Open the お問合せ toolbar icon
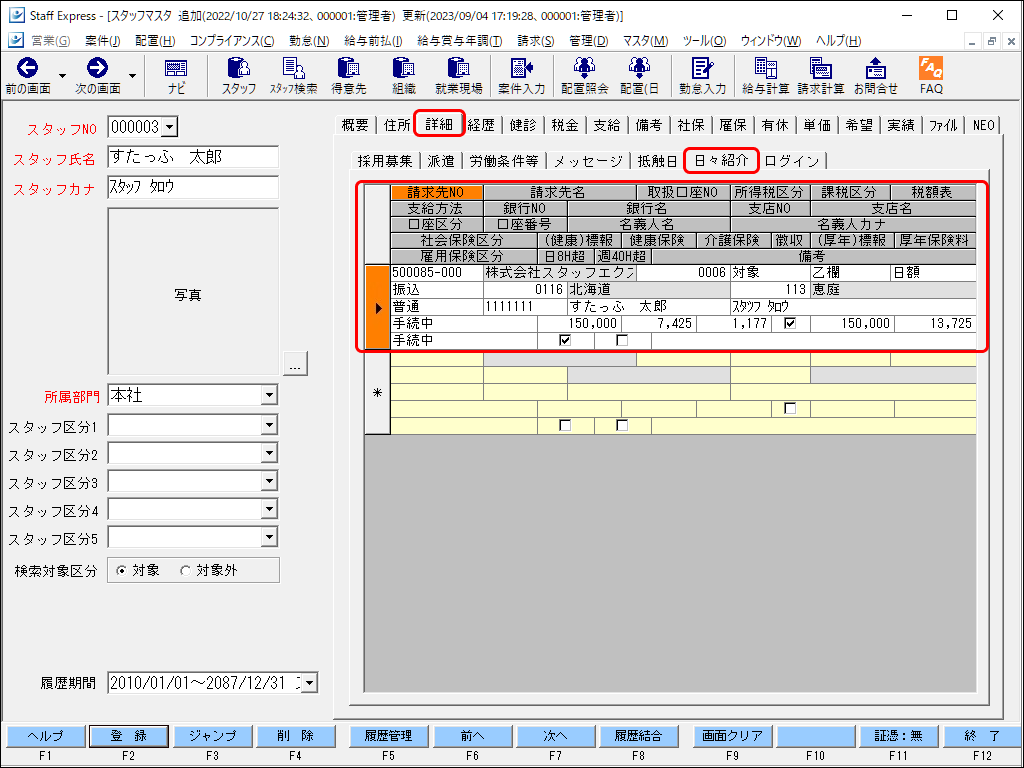This screenshot has height=768, width=1024. coord(875,75)
